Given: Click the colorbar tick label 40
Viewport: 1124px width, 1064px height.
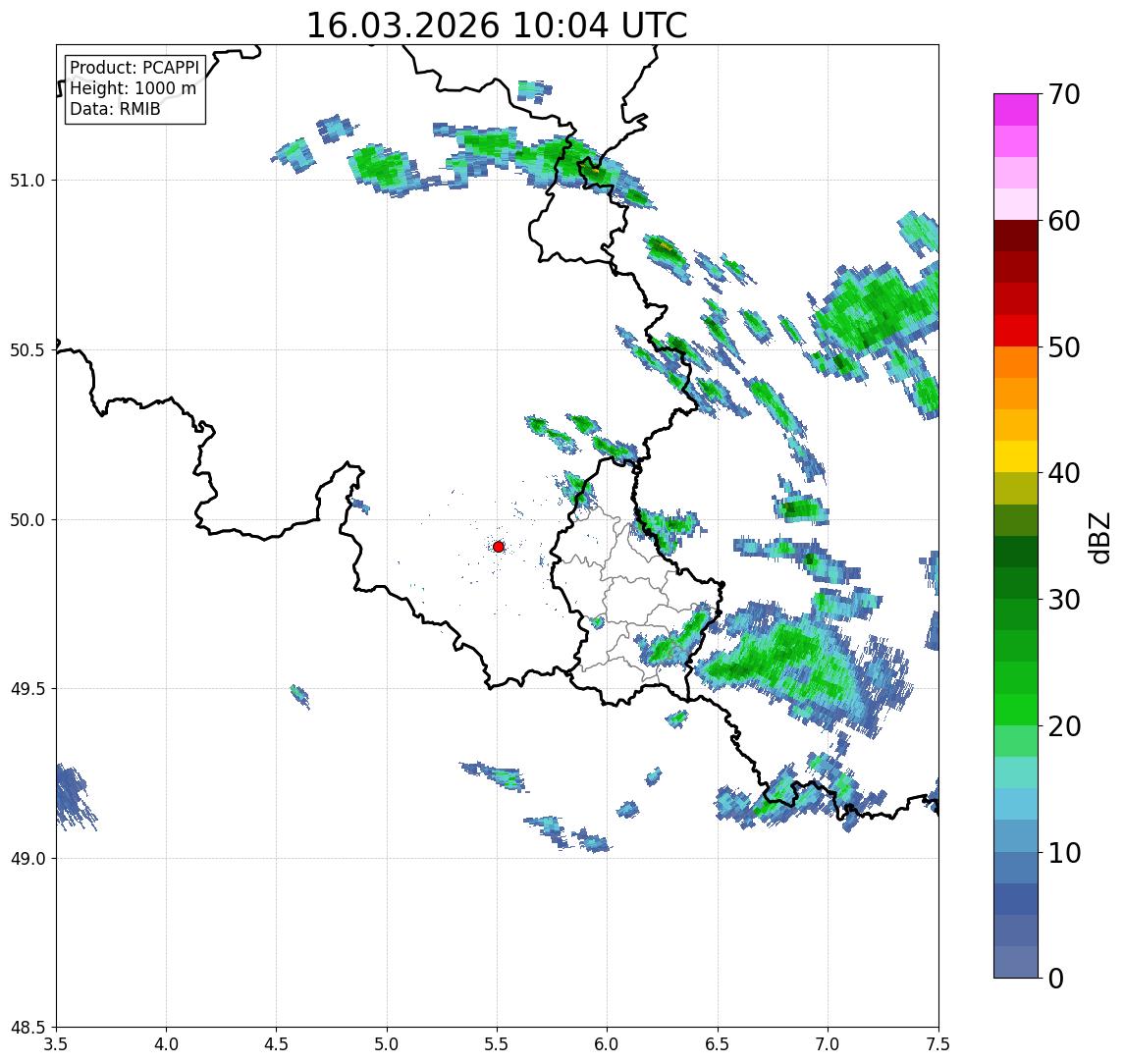Looking at the screenshot, I should pos(1063,473).
